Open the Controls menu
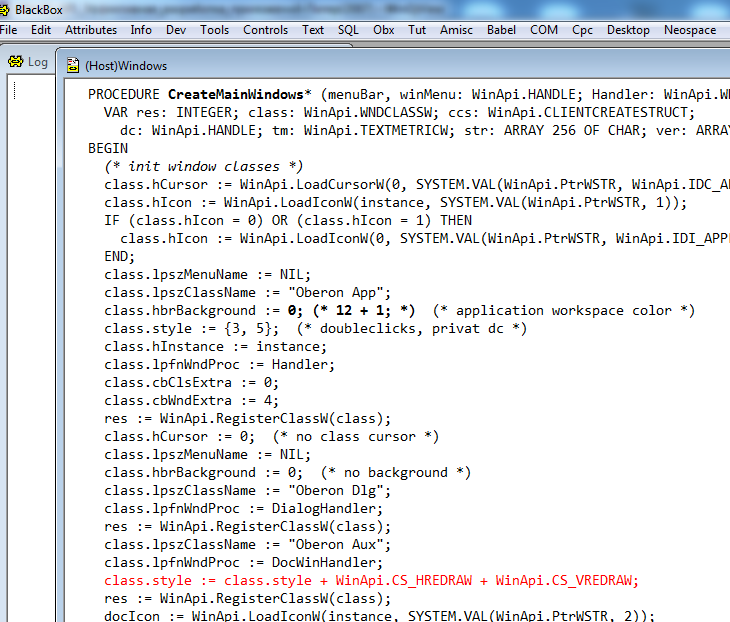This screenshot has width=730, height=622. 266,30
